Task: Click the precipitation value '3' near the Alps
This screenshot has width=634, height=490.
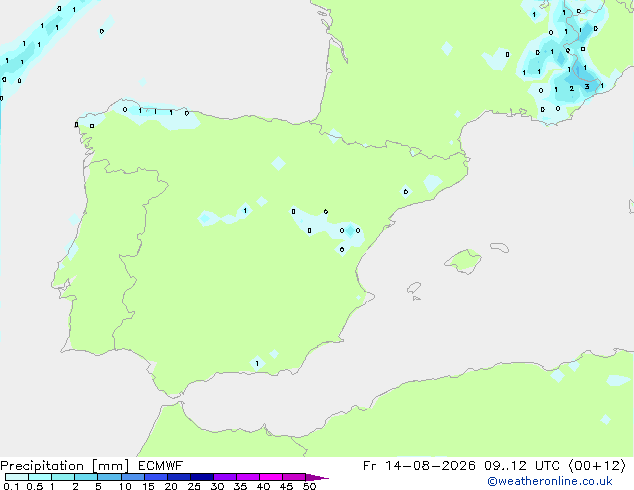Action: tap(587, 87)
